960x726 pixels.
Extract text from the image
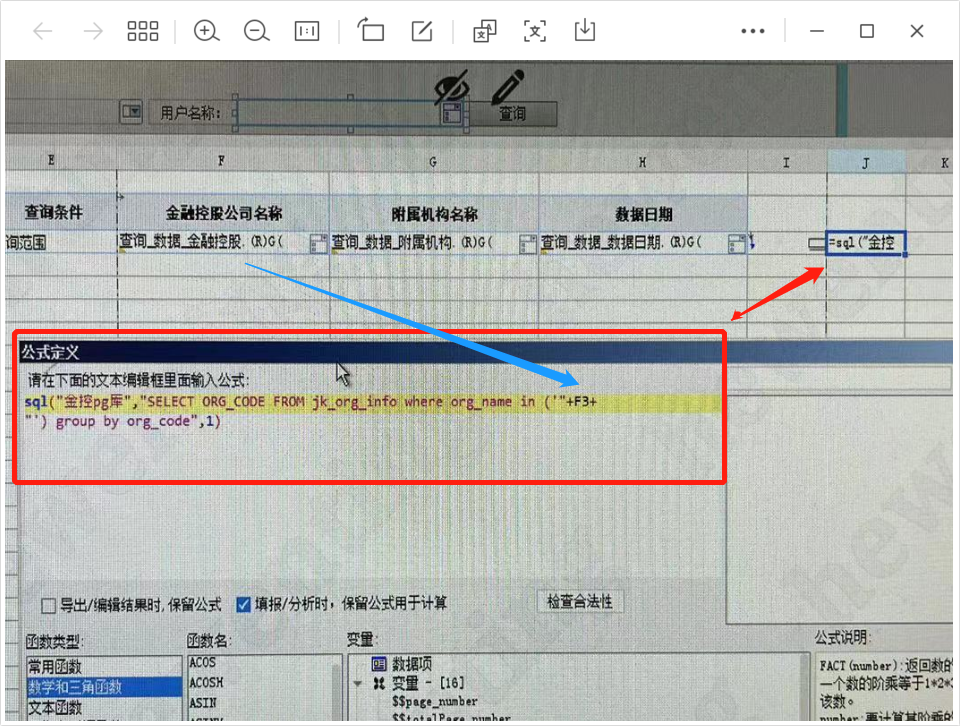[x=534, y=31]
